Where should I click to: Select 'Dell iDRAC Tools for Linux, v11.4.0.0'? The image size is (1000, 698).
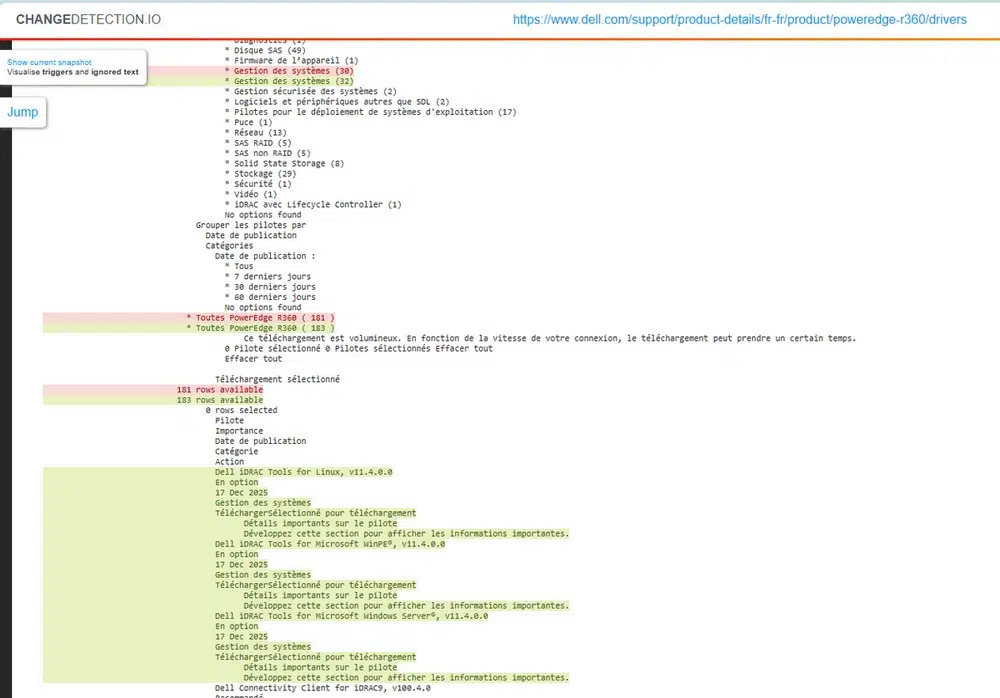click(304, 472)
